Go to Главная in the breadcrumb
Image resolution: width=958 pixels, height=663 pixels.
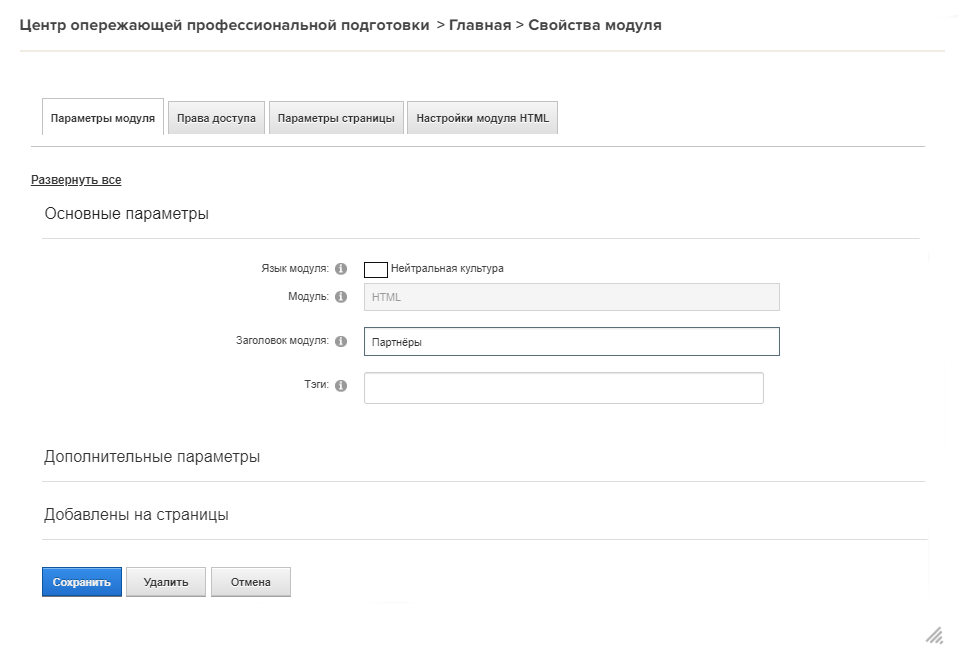click(479, 25)
